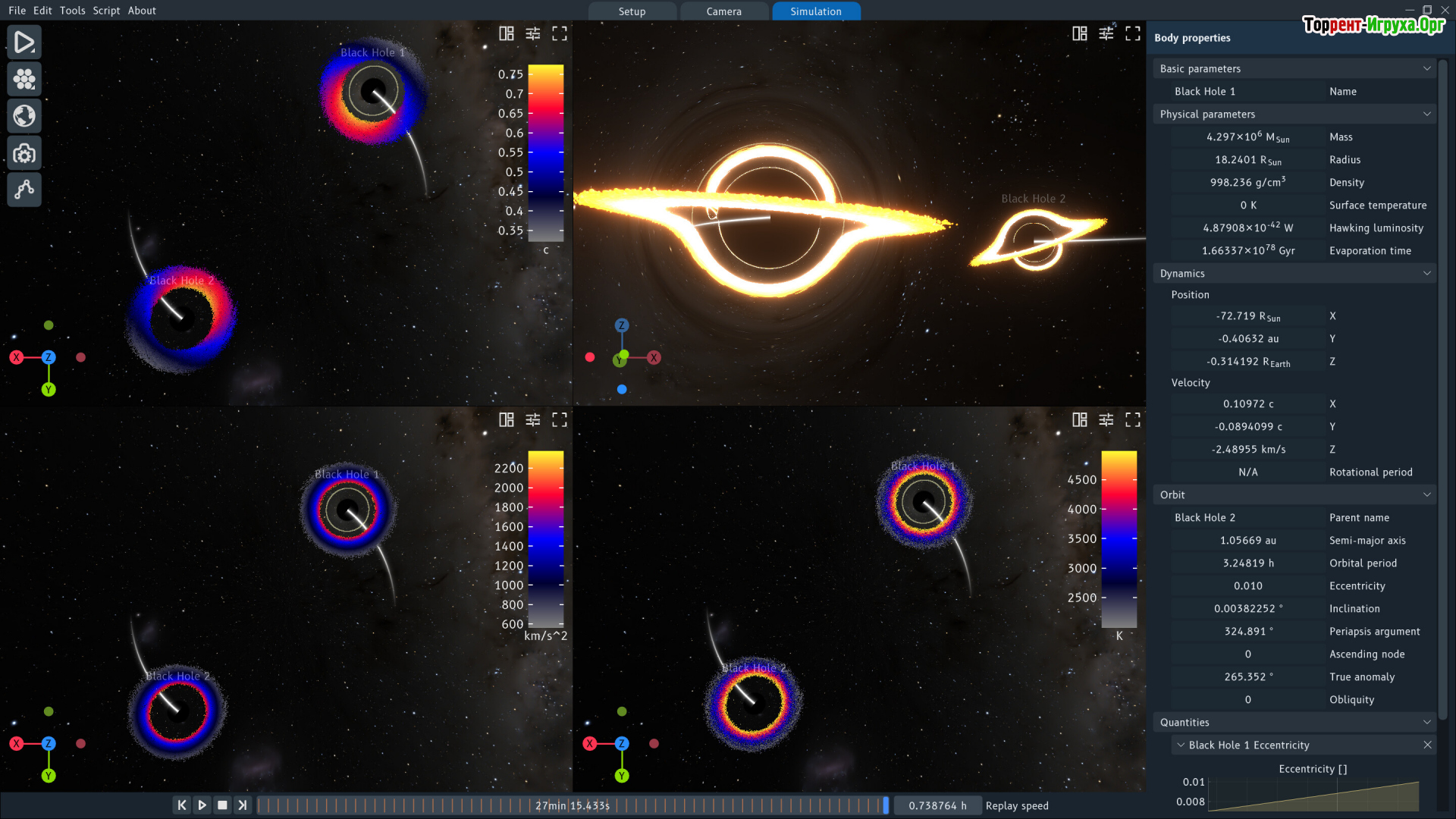Viewport: 1456px width, 819px height.
Task: Stop the replay playback
Action: pyautogui.click(x=222, y=805)
